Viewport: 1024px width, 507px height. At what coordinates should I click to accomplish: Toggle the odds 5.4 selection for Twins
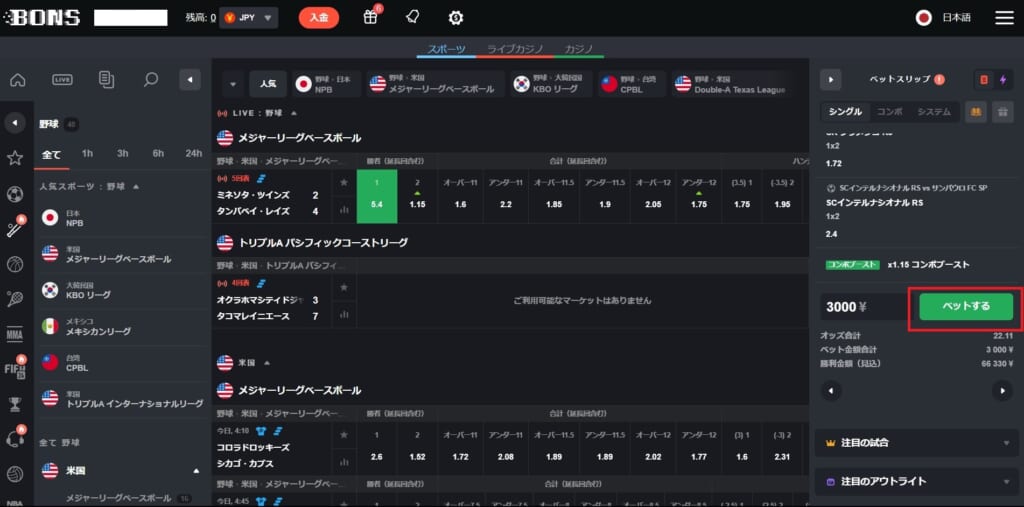coord(377,203)
